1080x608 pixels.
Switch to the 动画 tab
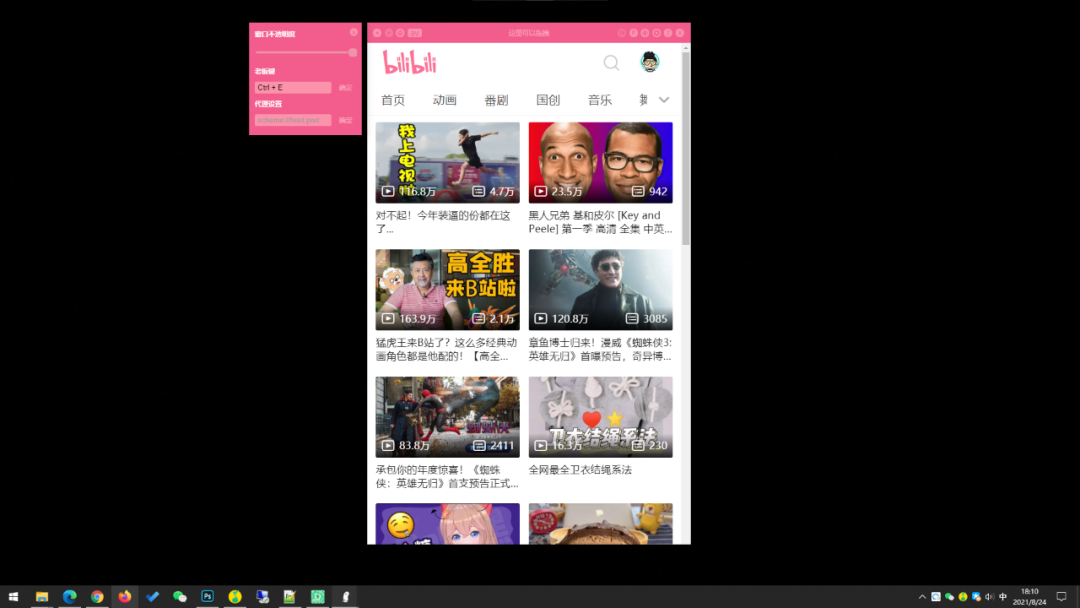click(444, 100)
